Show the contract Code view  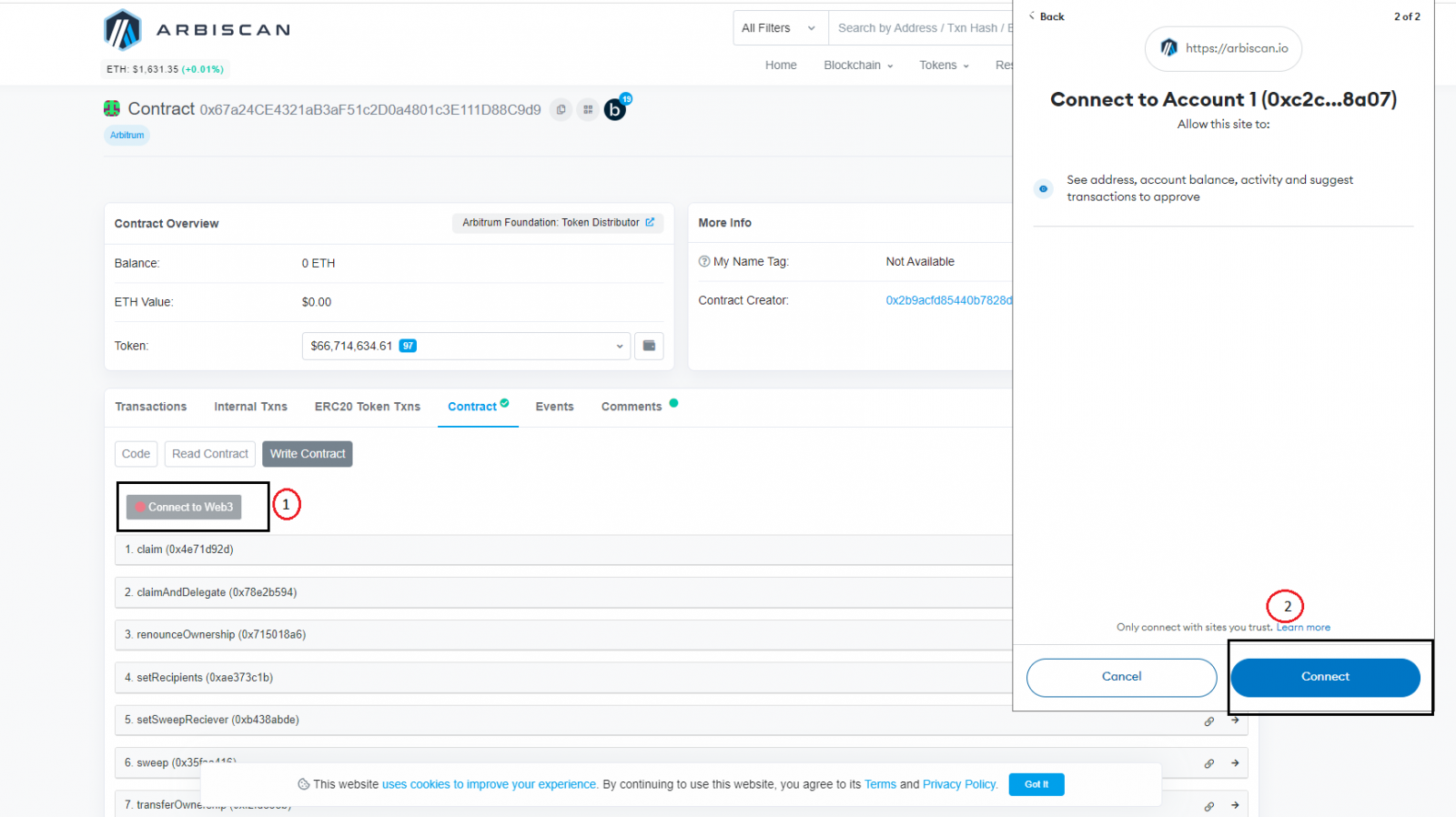pyautogui.click(x=136, y=454)
